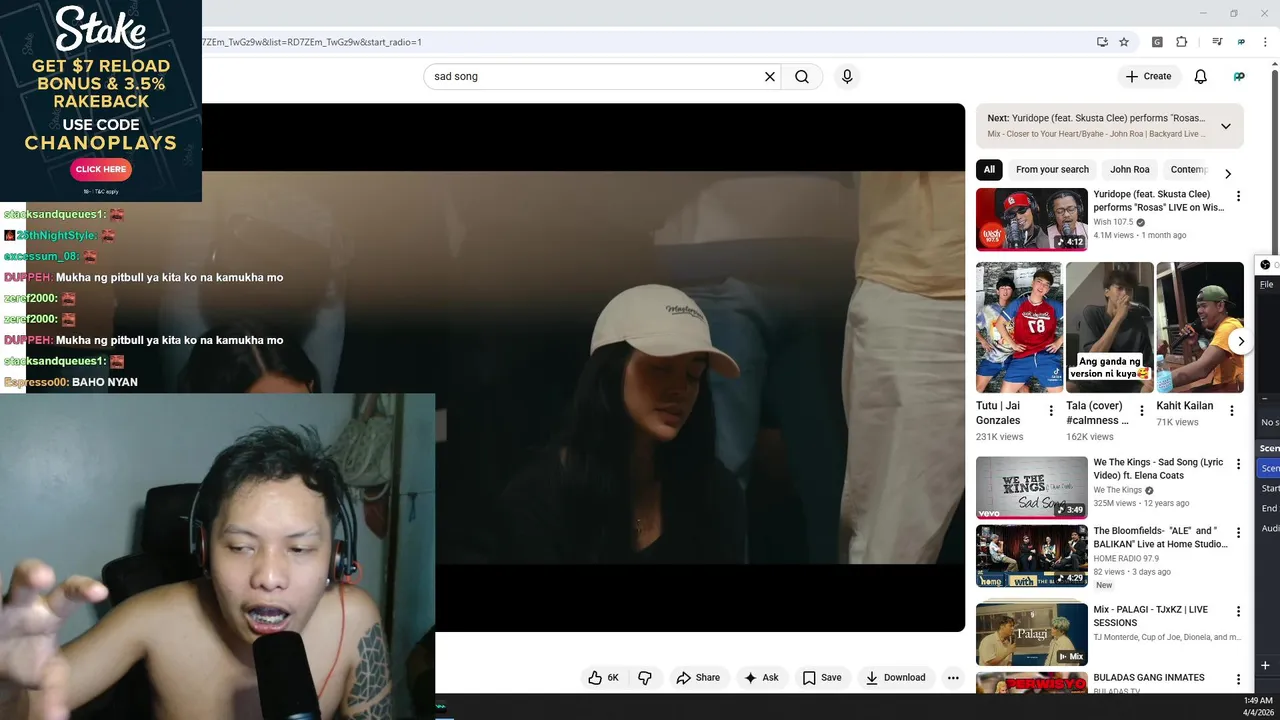
Task: Click the Stake 'CLICK HERE' banner button
Action: (101, 169)
